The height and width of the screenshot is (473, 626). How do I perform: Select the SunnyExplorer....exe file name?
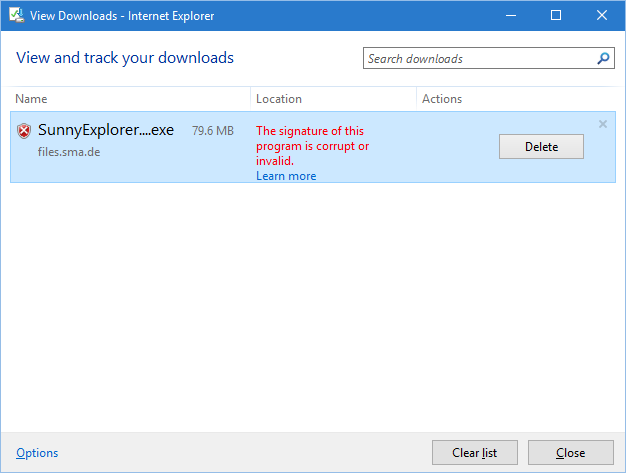[106, 130]
